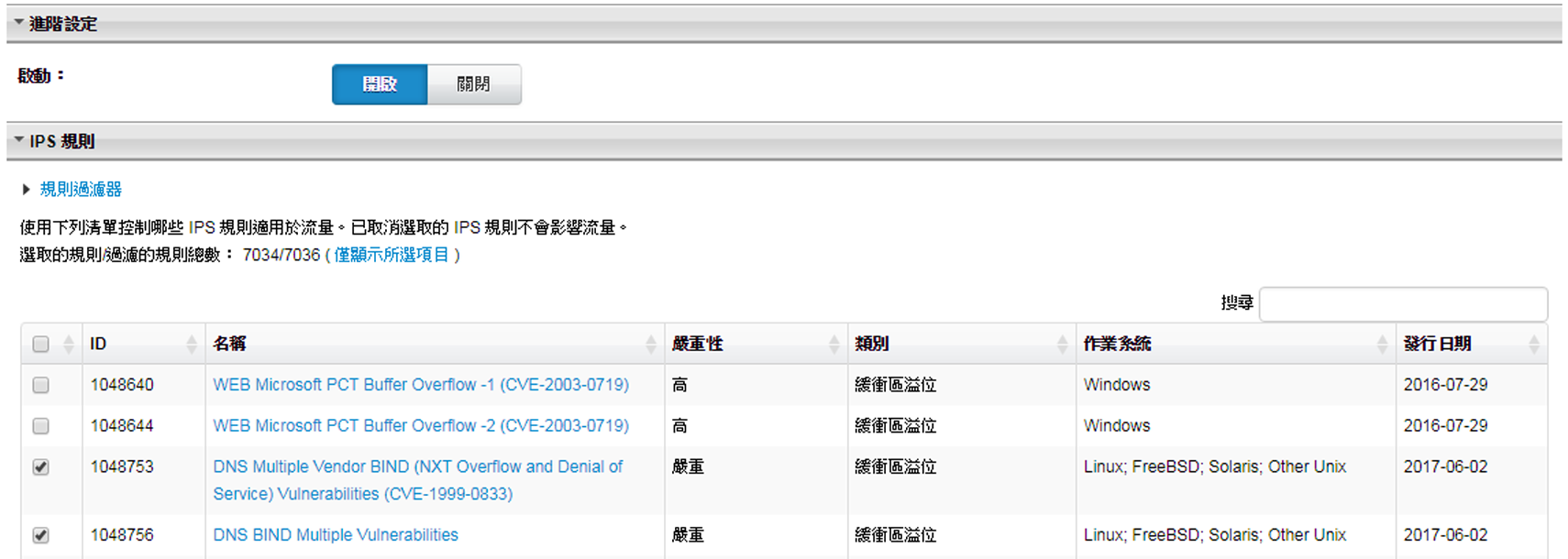Set 啟動 toggle to 開啟
The height and width of the screenshot is (559, 1568).
coord(380,84)
